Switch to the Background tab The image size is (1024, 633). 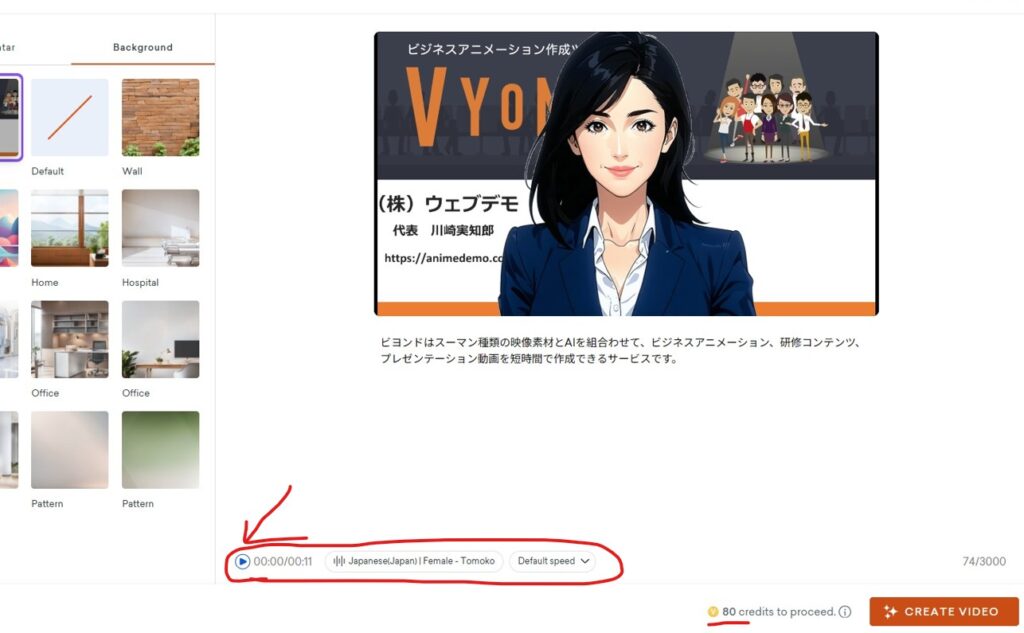[142, 47]
